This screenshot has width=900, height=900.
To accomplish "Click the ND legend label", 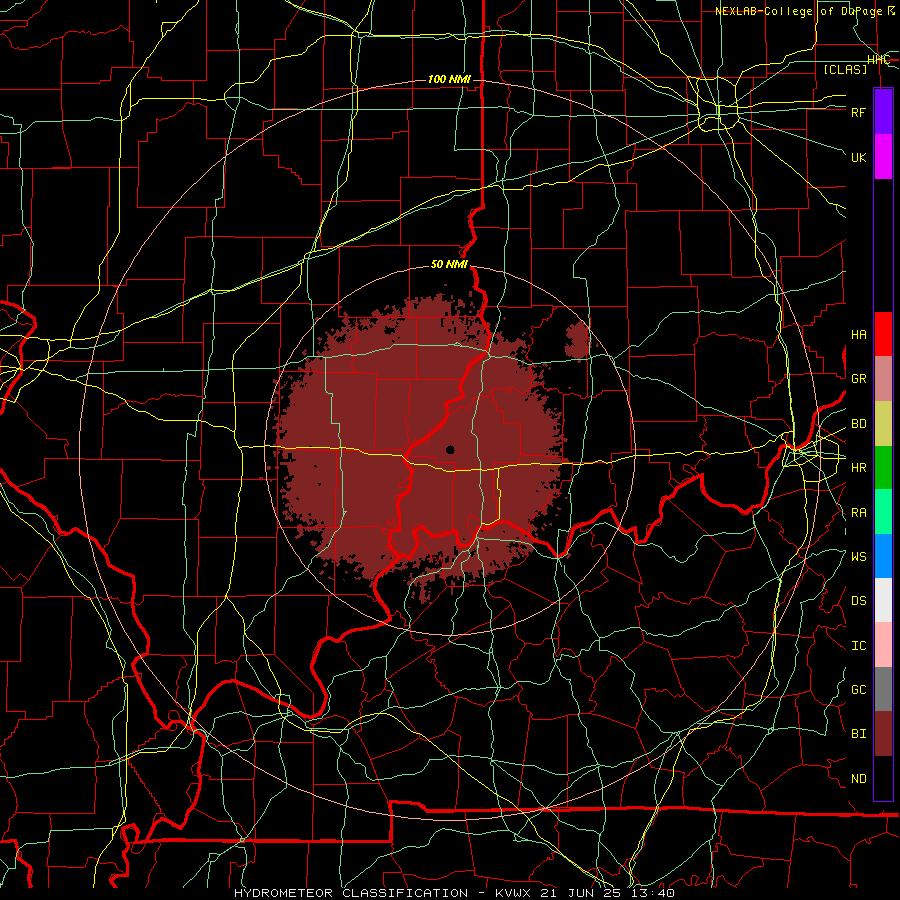I will [x=858, y=779].
